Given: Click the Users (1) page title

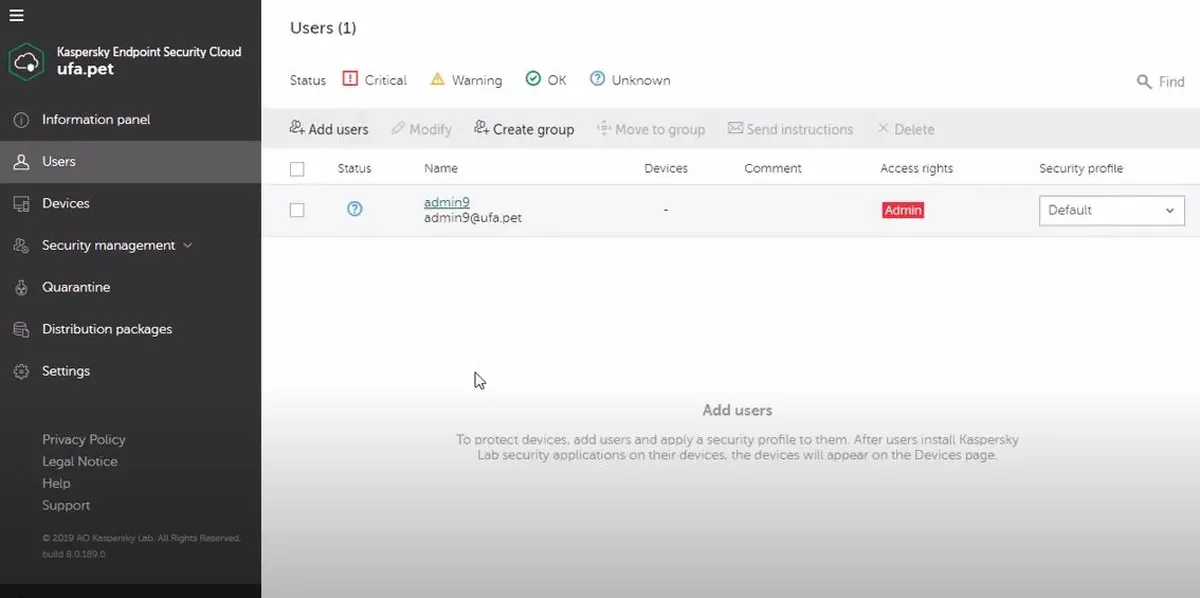Looking at the screenshot, I should click(323, 28).
